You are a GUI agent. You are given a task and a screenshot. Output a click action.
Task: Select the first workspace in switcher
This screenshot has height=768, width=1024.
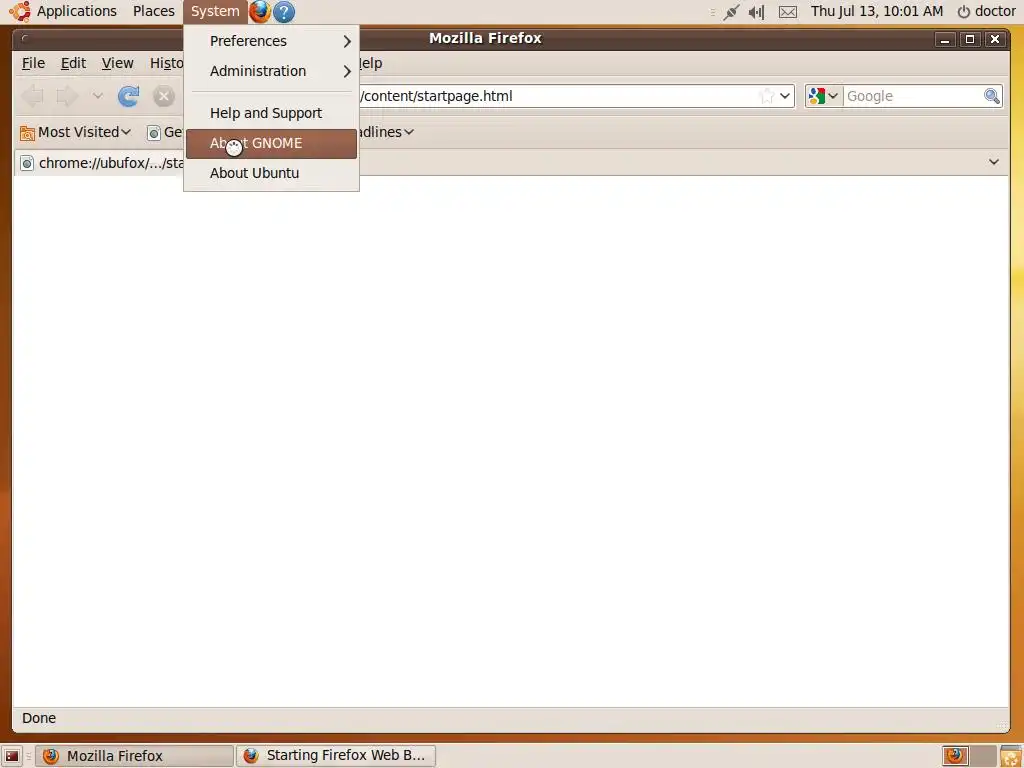click(955, 756)
